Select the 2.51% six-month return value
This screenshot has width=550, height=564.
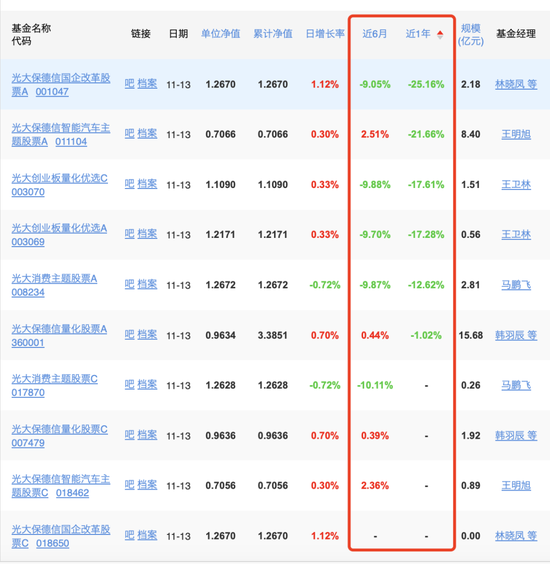click(375, 135)
